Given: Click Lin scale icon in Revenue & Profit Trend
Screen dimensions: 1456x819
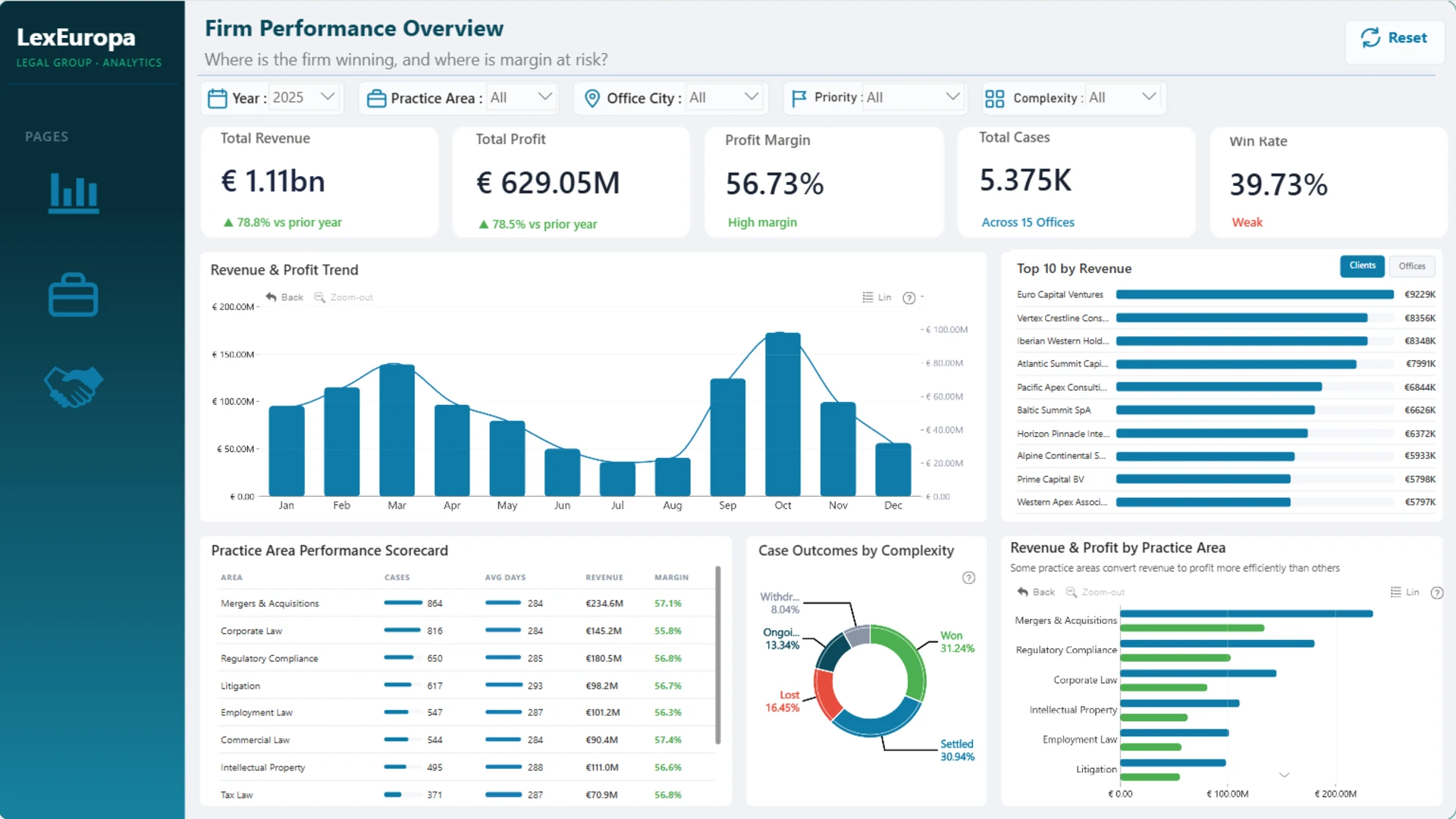Looking at the screenshot, I should [868, 297].
